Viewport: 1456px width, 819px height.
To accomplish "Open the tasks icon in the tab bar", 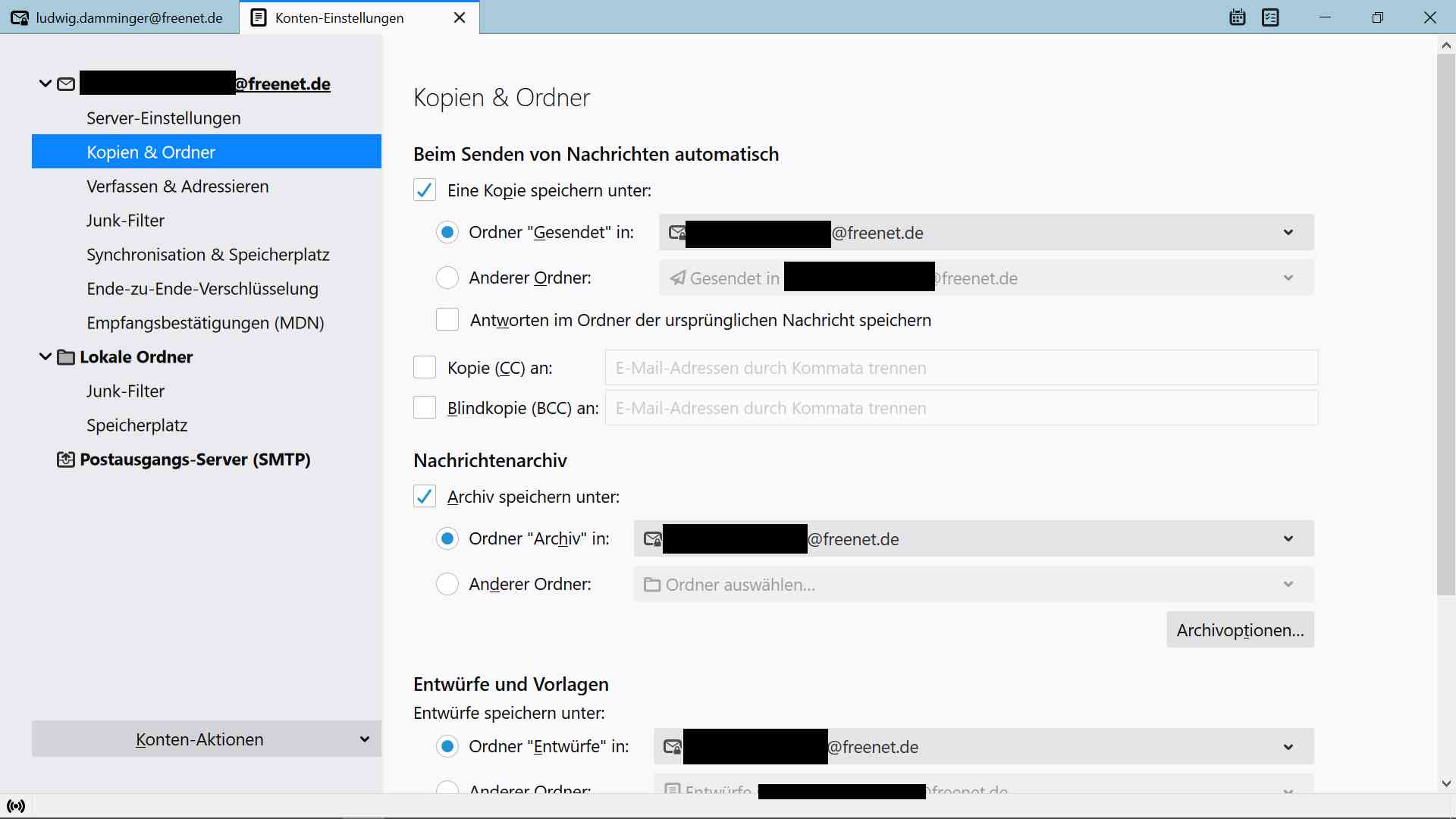I will point(1270,17).
